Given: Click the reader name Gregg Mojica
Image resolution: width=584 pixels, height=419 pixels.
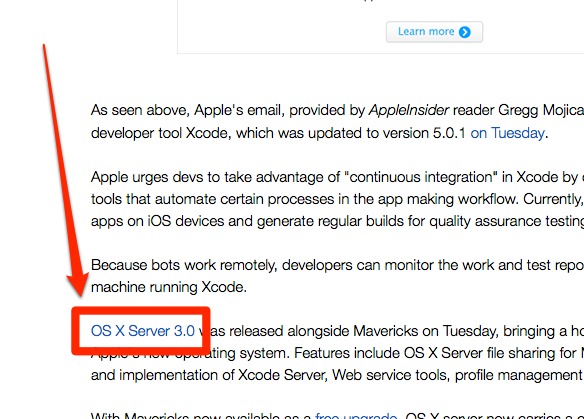Looking at the screenshot, I should 541,110.
